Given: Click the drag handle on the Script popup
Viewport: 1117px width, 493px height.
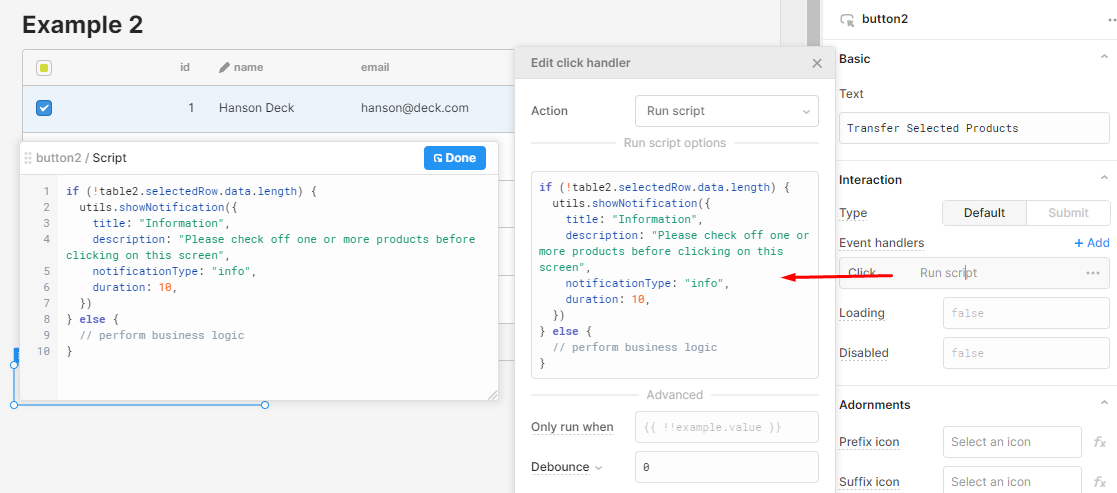Looking at the screenshot, I should click(28, 158).
